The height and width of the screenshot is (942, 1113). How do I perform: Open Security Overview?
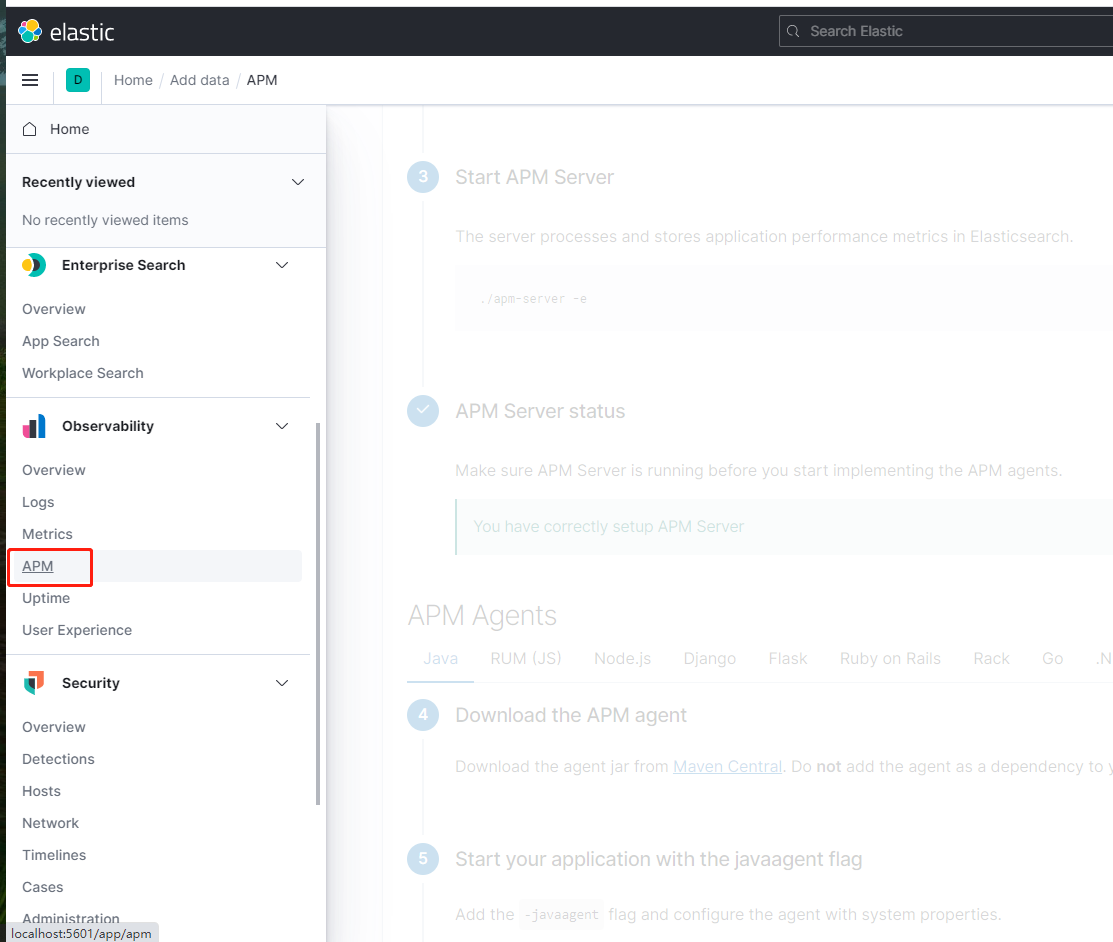(x=54, y=728)
